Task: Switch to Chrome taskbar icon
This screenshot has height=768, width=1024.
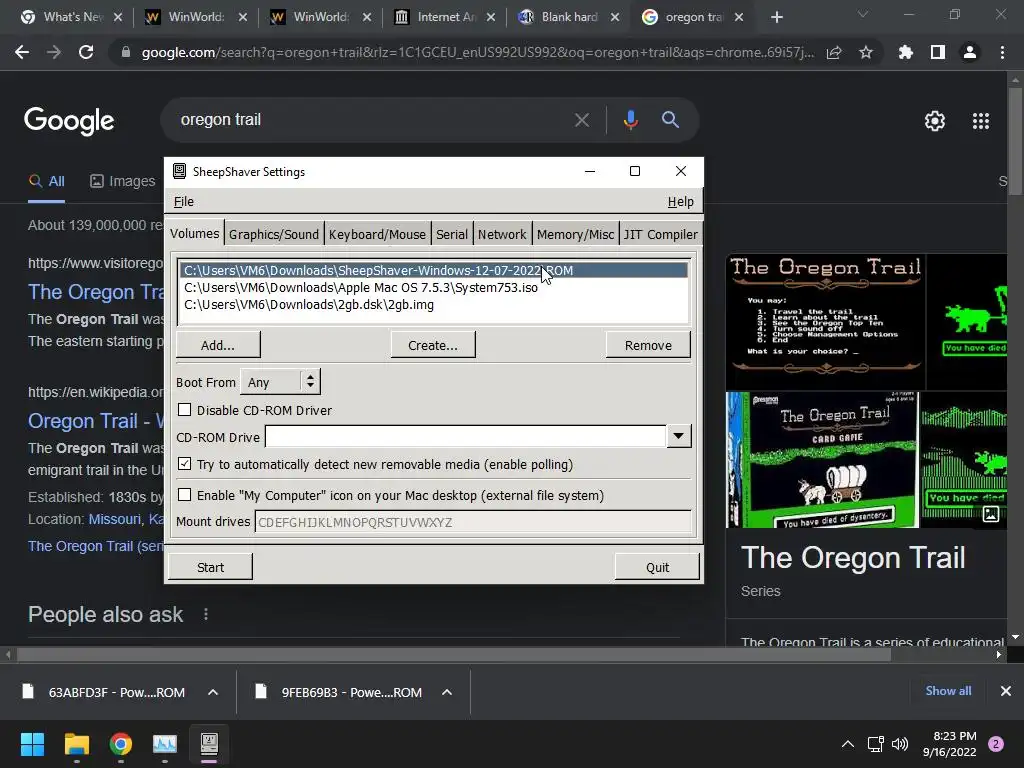Action: click(x=121, y=744)
